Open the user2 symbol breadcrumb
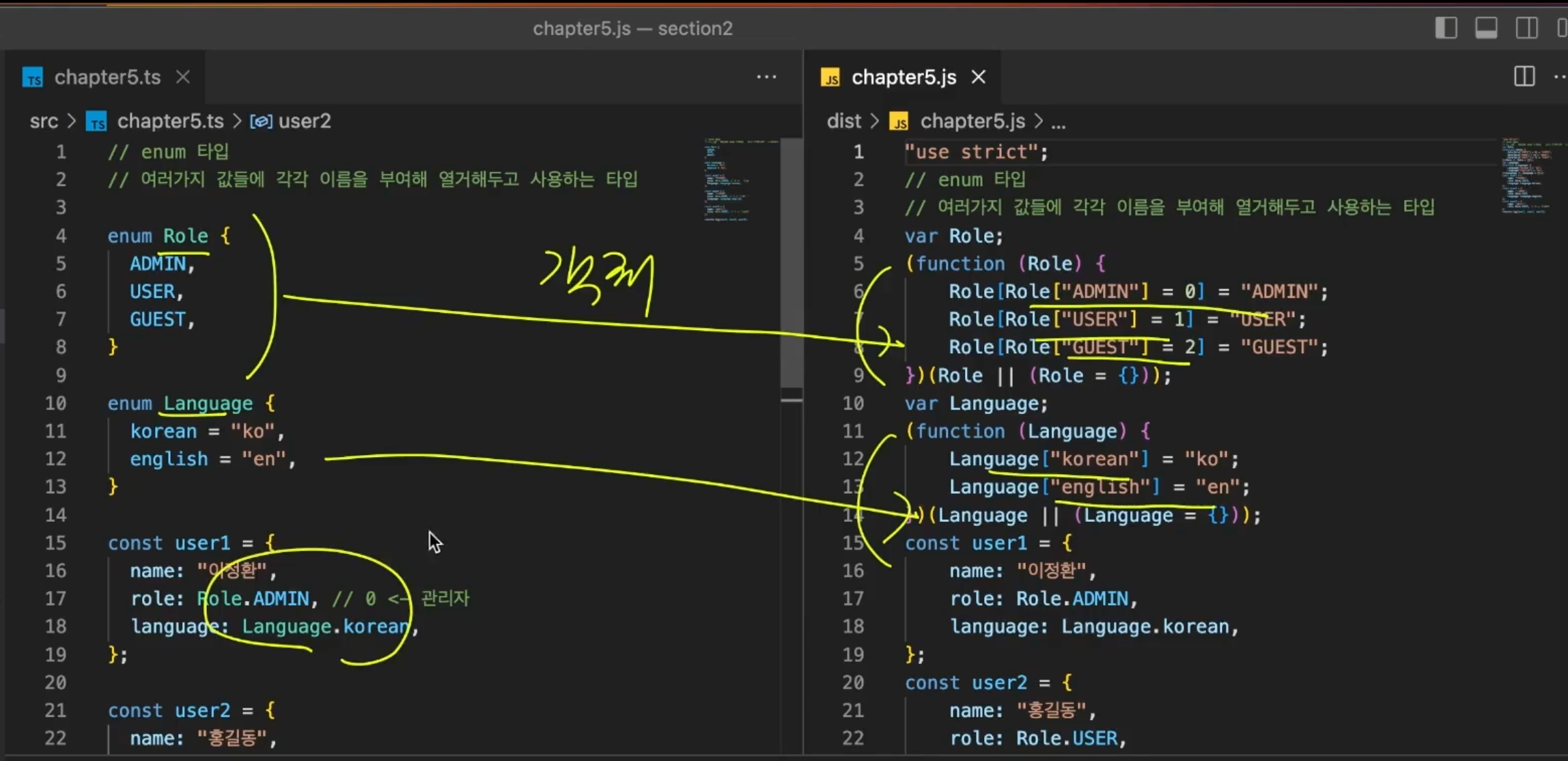The width and height of the screenshot is (1568, 761). pyautogui.click(x=304, y=121)
